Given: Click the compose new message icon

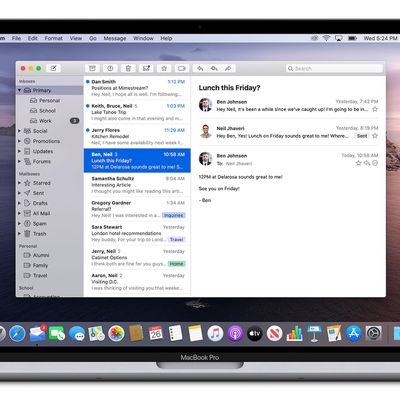Looking at the screenshot, I should [x=53, y=68].
